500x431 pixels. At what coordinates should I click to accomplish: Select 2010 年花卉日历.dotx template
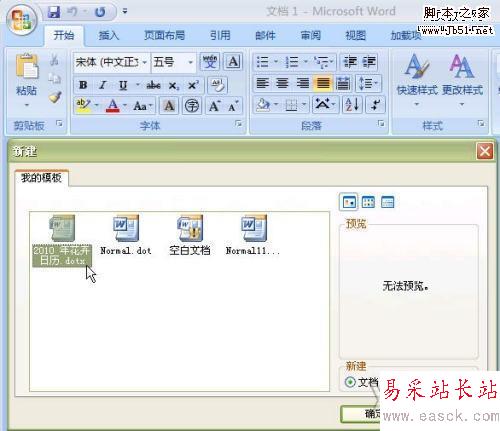tap(62, 241)
